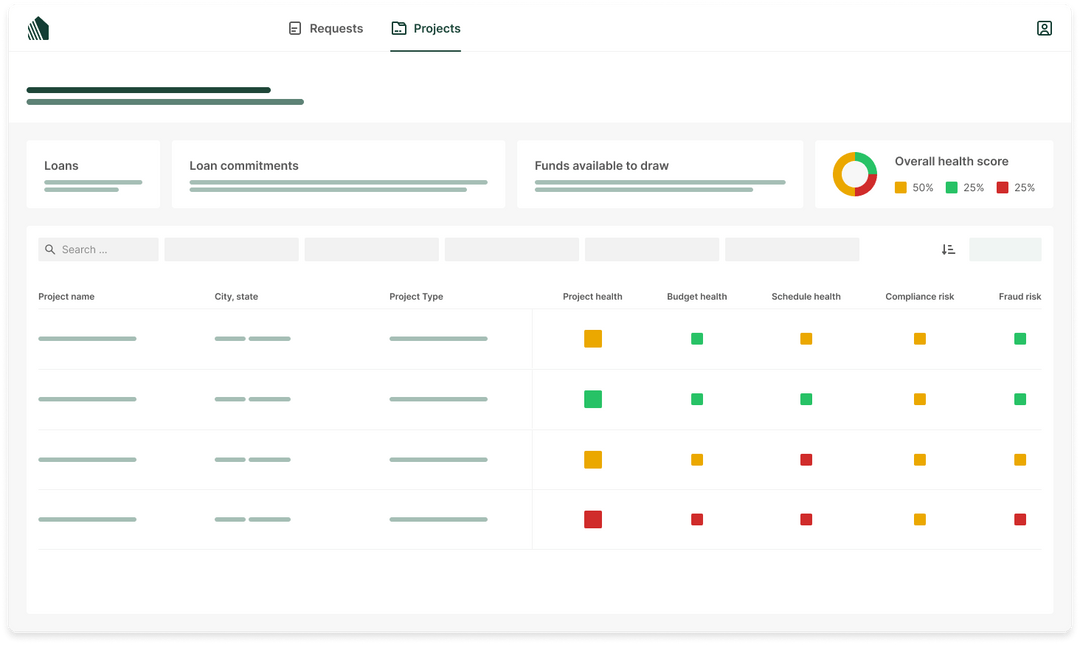The width and height of the screenshot is (1080, 645).
Task: Click the company logo in the top-left corner
Action: click(x=38, y=27)
